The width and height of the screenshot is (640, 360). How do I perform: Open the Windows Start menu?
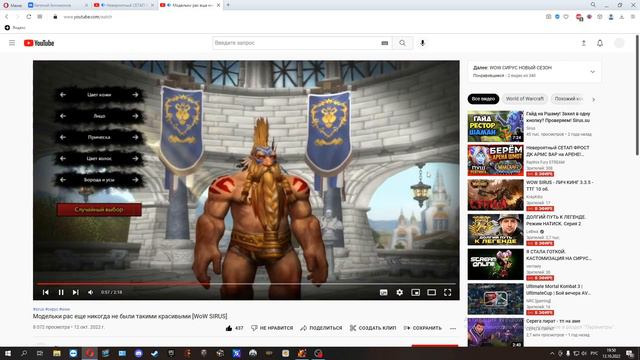point(8,353)
